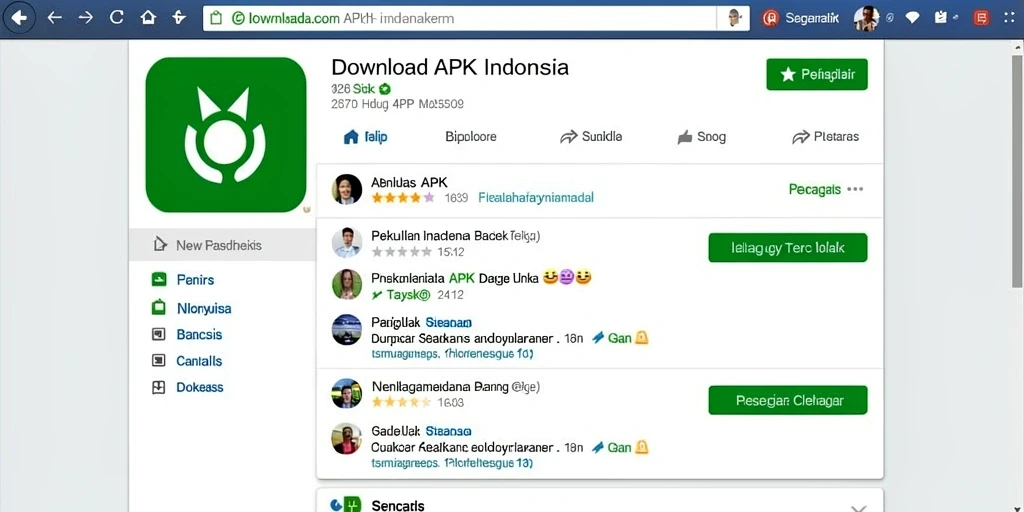Open the Segaralik extension entry
Screen dimensions: 1024x512
[800, 18]
